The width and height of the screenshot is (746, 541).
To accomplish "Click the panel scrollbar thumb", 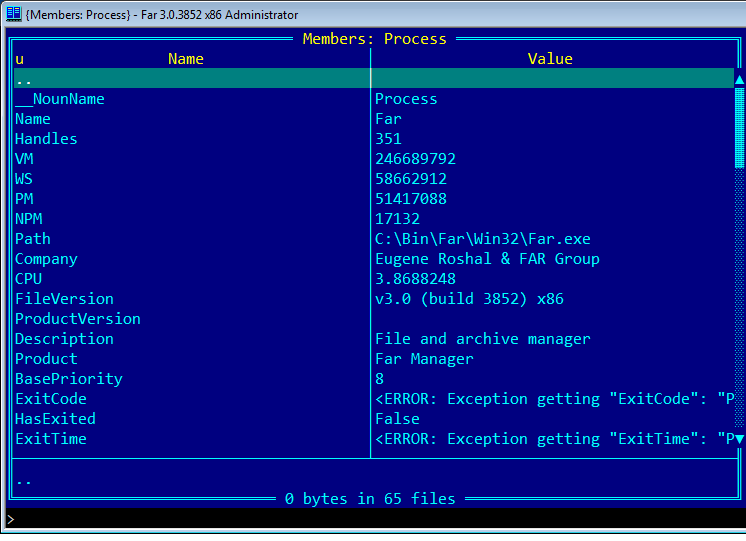I will tap(739, 128).
